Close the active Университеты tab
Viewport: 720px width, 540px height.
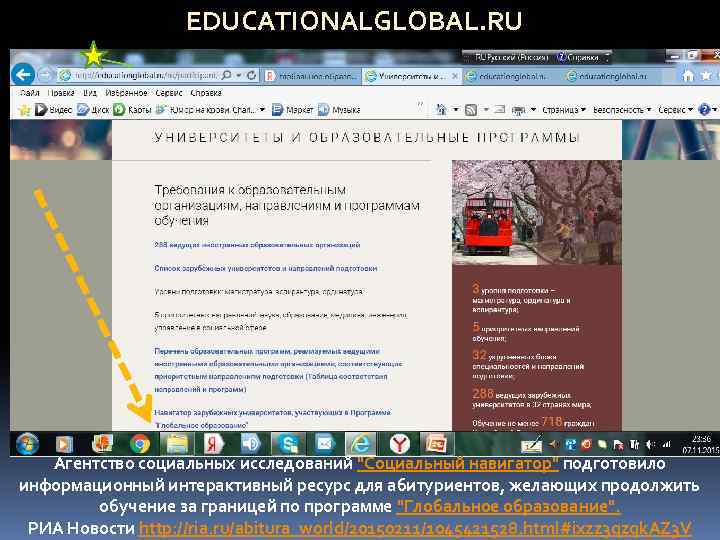coord(455,76)
